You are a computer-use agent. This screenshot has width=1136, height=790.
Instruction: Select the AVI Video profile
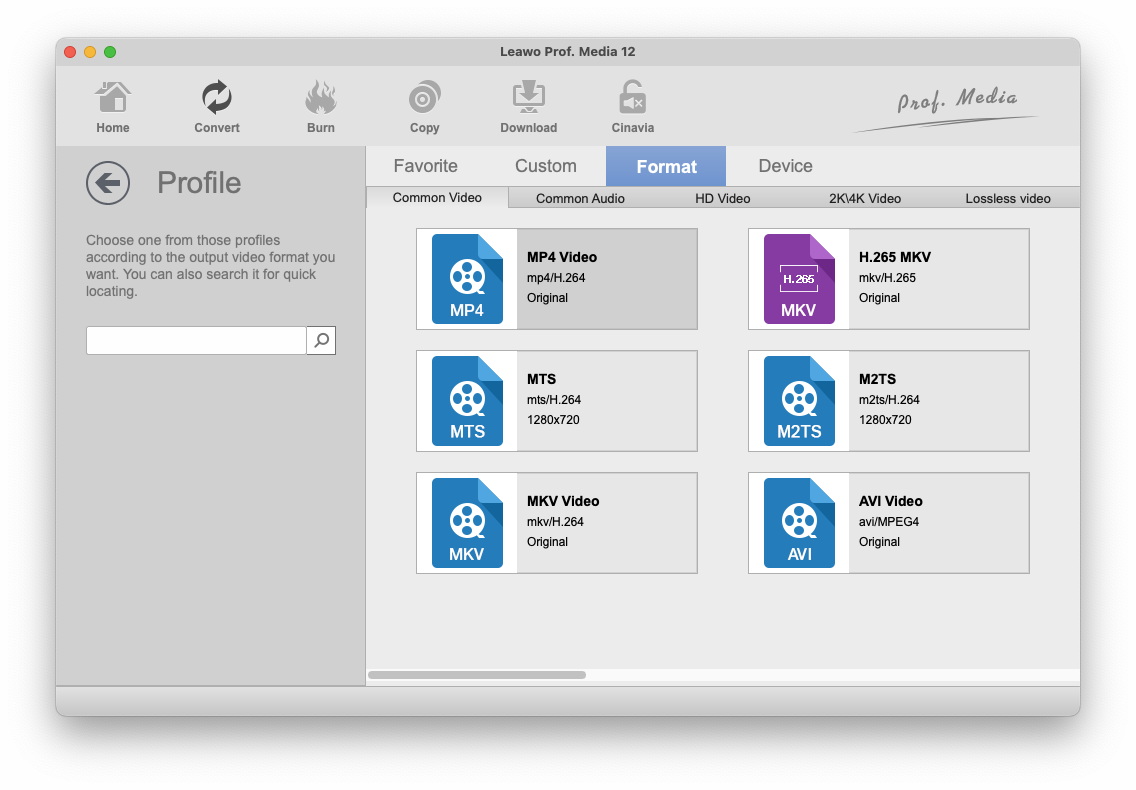point(888,523)
